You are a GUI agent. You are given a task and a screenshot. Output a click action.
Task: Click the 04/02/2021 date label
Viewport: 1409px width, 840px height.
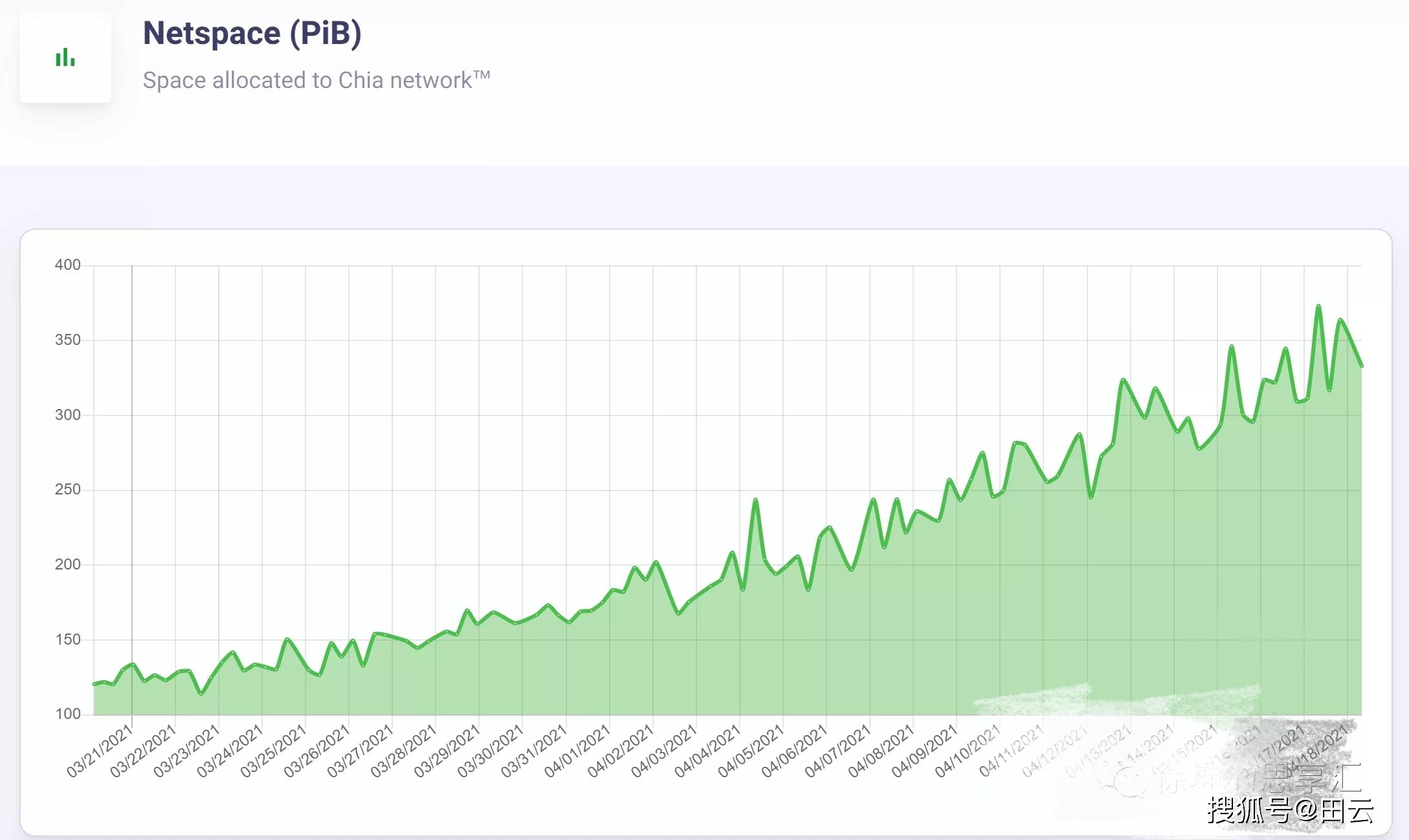[620, 751]
